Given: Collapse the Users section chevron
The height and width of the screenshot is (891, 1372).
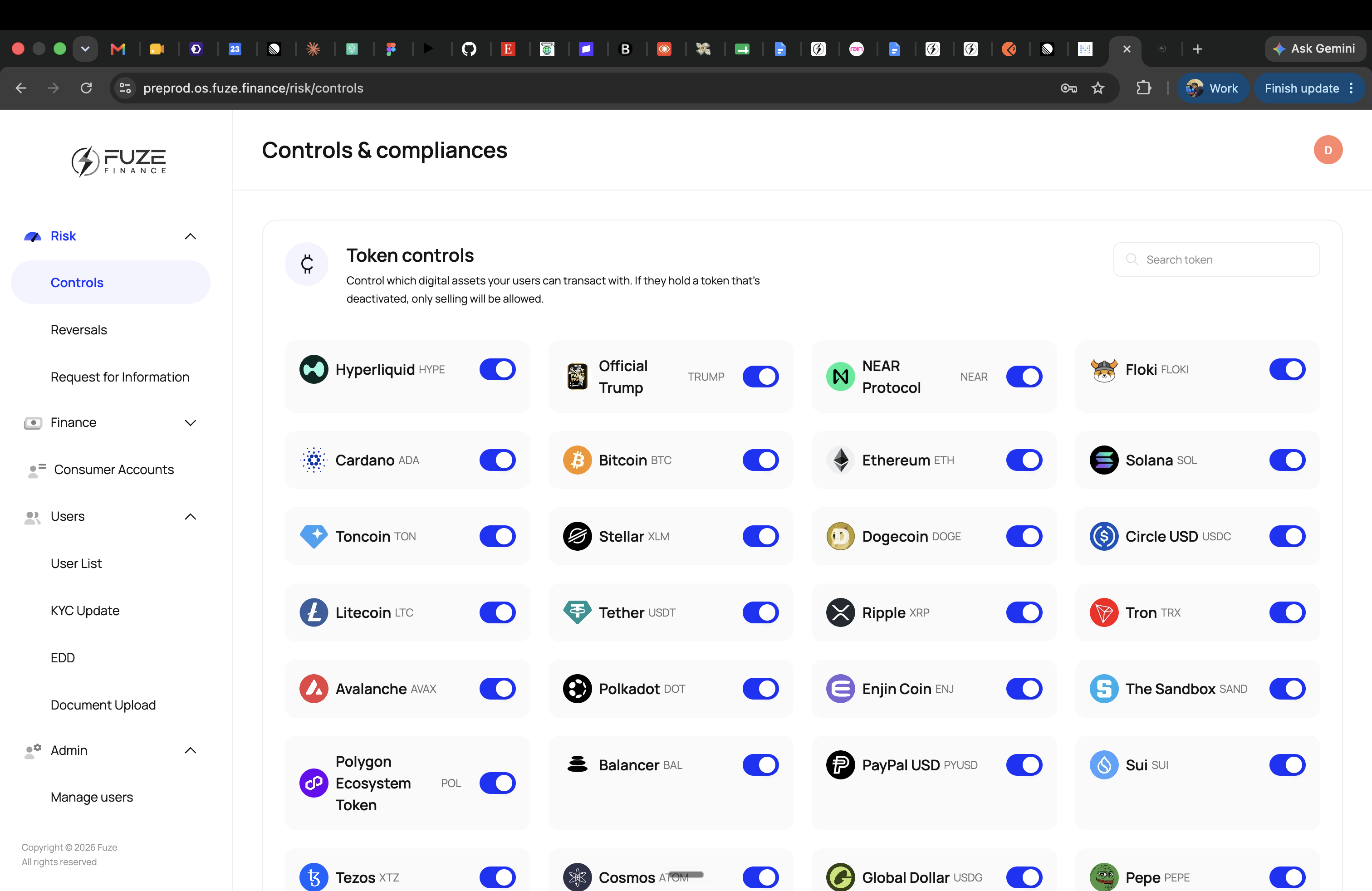Looking at the screenshot, I should [190, 516].
